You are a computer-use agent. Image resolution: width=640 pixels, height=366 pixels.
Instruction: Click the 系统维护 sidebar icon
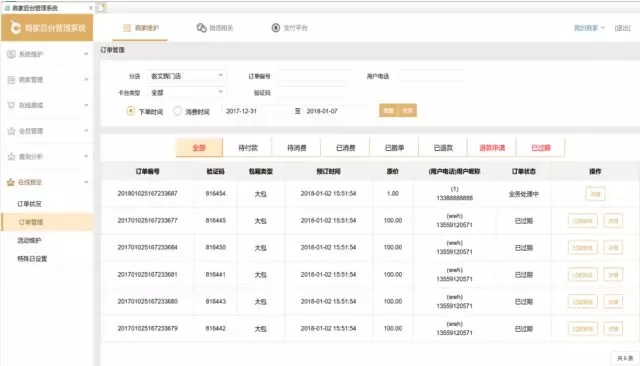11,54
